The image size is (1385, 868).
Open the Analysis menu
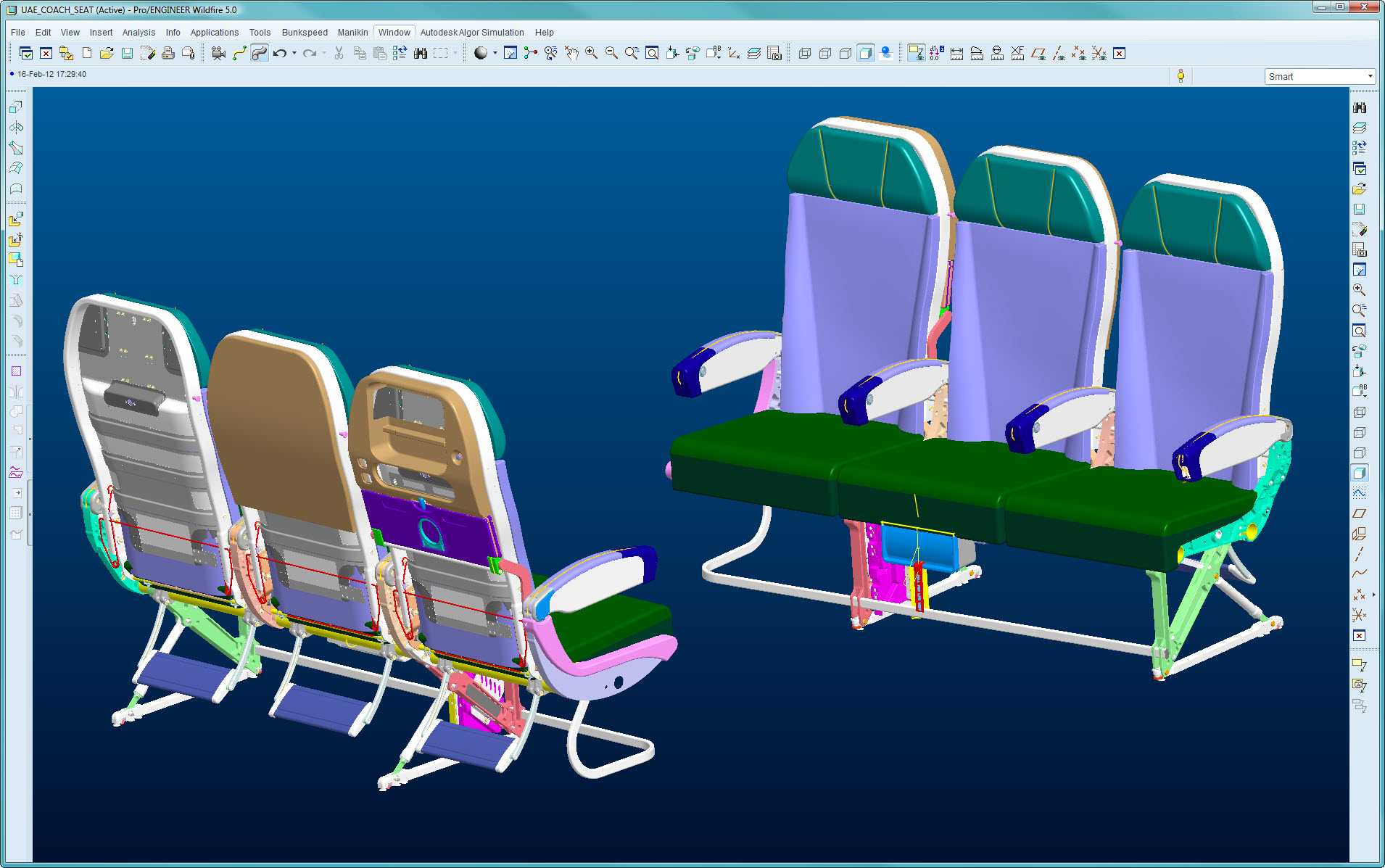point(138,33)
